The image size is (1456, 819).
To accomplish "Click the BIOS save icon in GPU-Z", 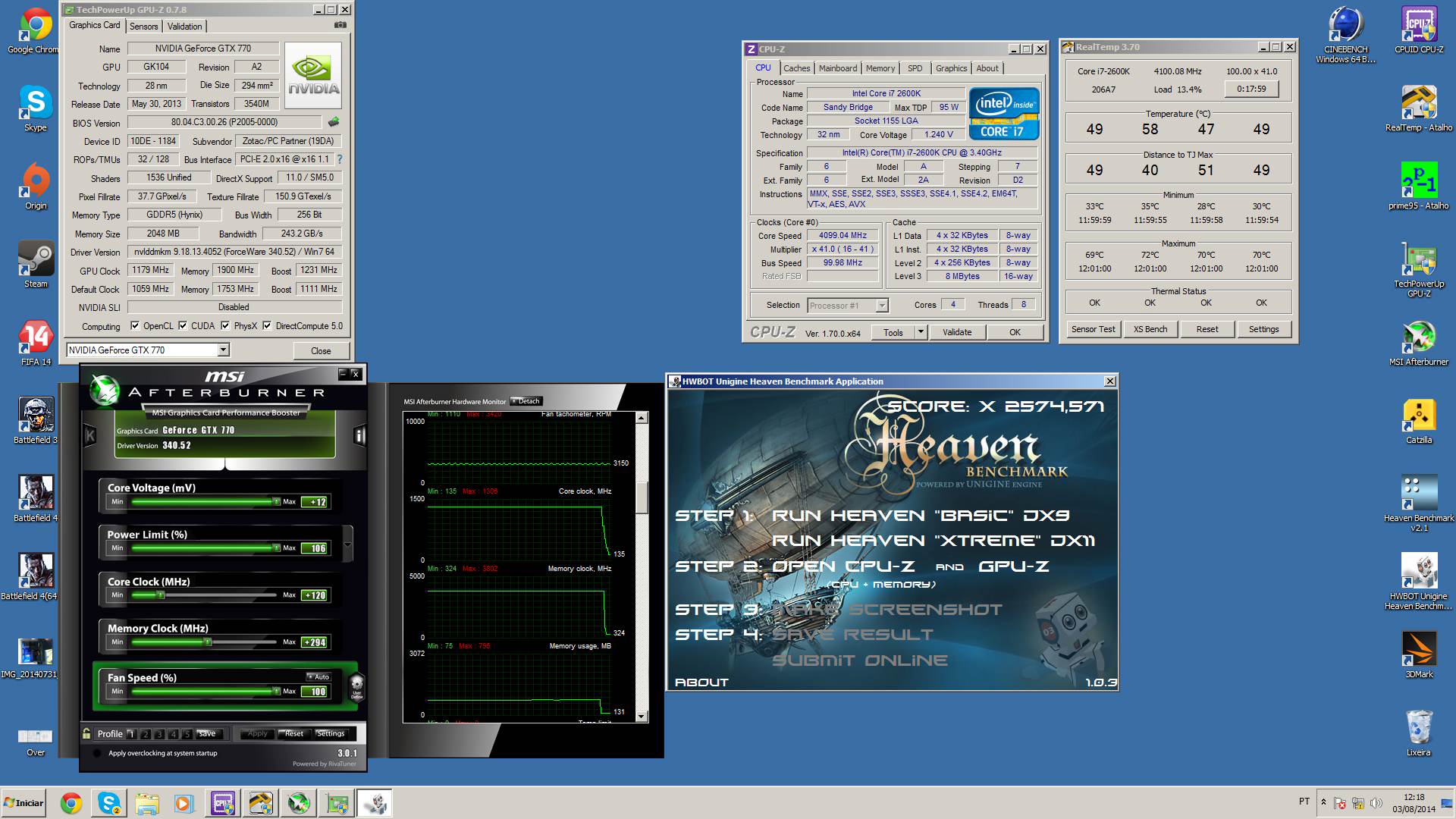I will tap(333, 122).
